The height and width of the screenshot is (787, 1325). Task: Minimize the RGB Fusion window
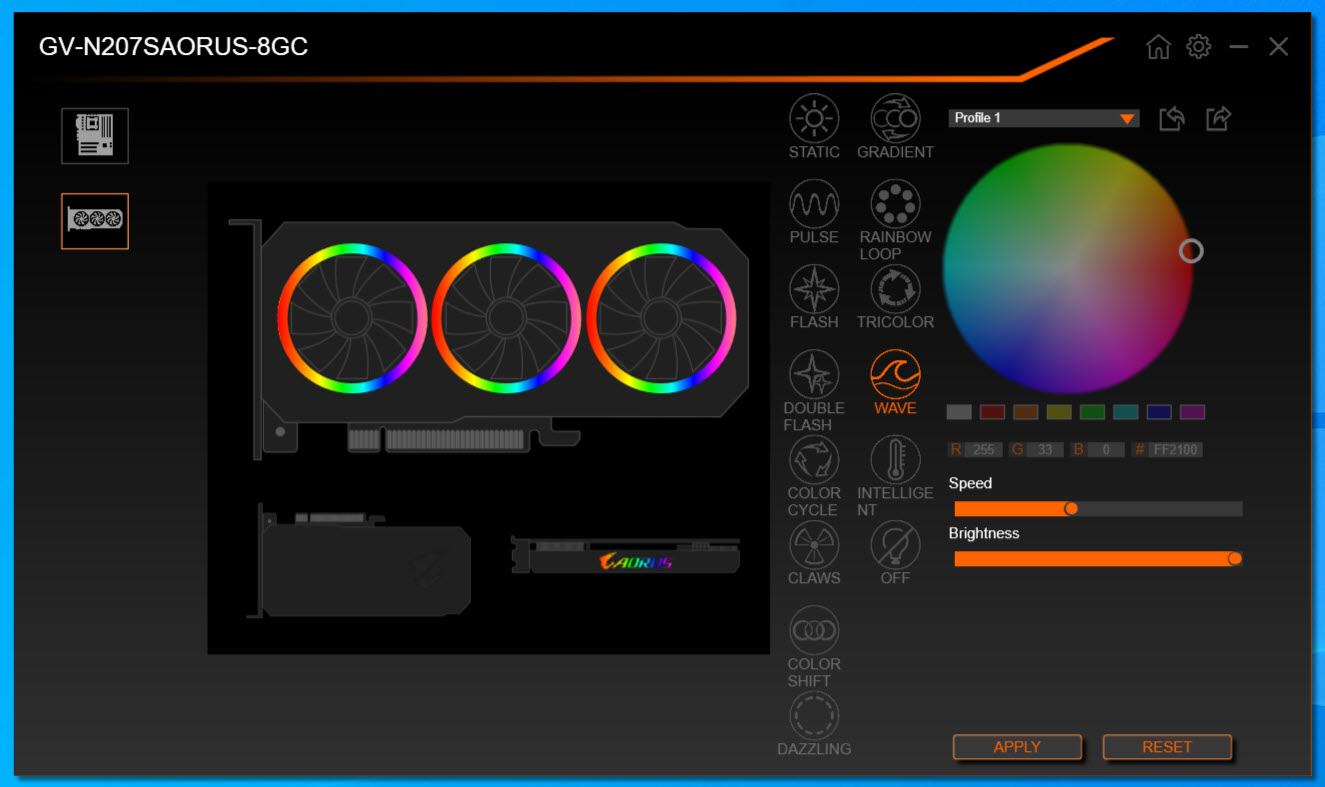pyautogui.click(x=1239, y=47)
